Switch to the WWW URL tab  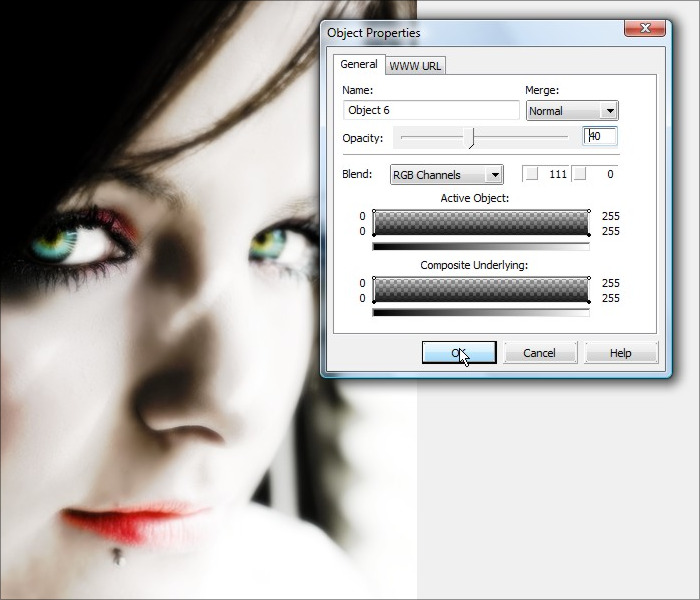click(416, 66)
